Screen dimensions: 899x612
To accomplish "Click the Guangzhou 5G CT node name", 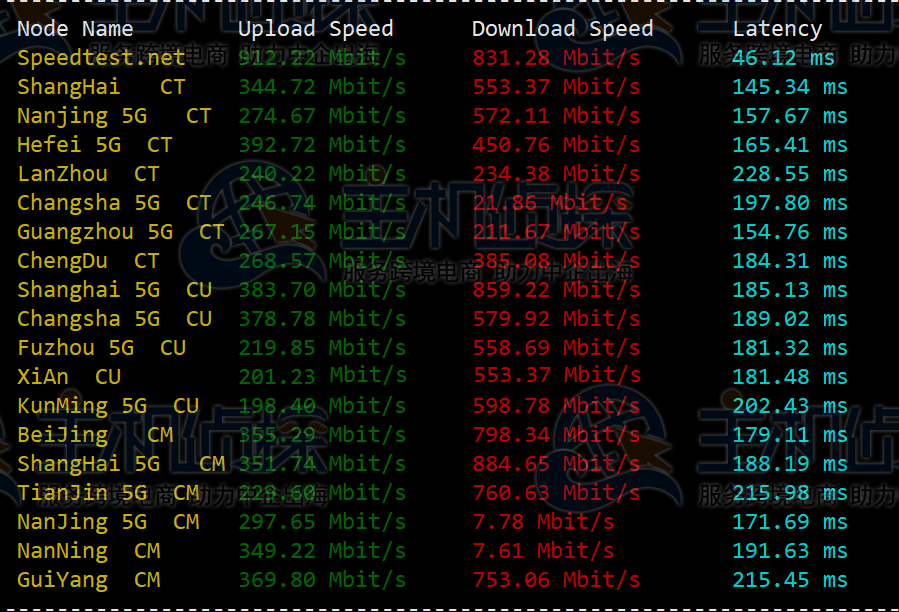I will 121,232.
